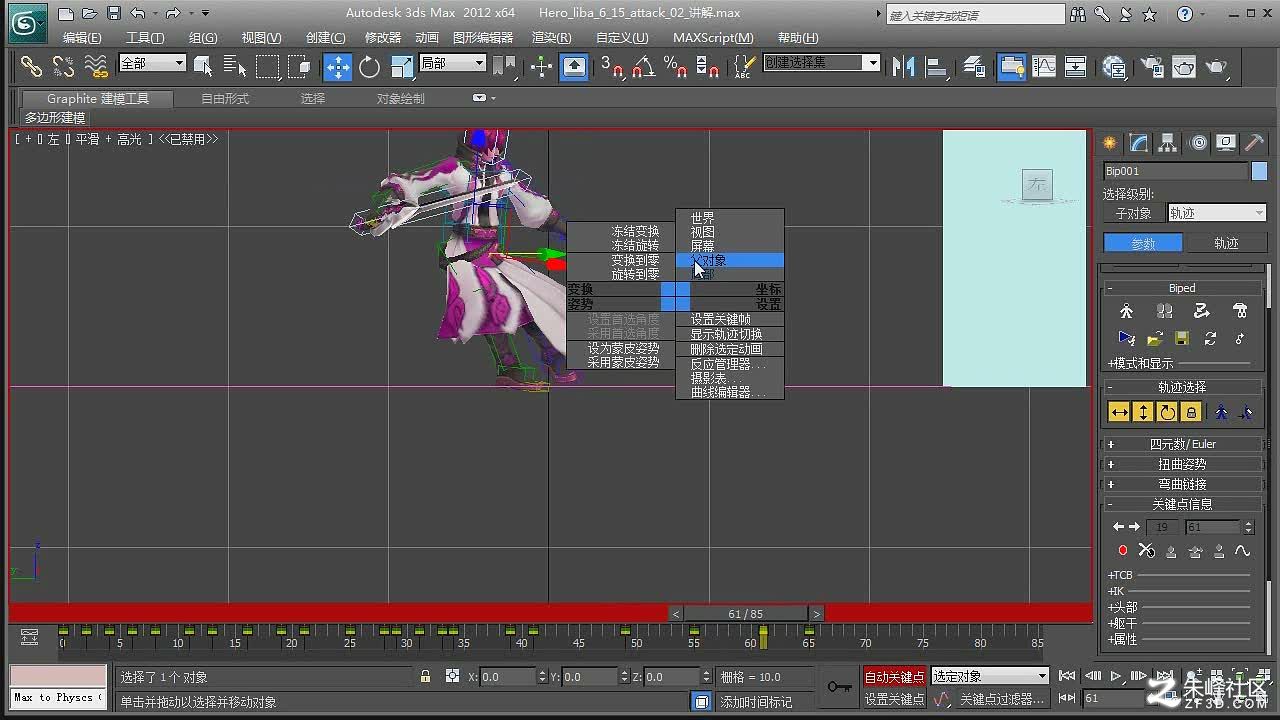Click the Select and Manipulate icon

point(541,66)
